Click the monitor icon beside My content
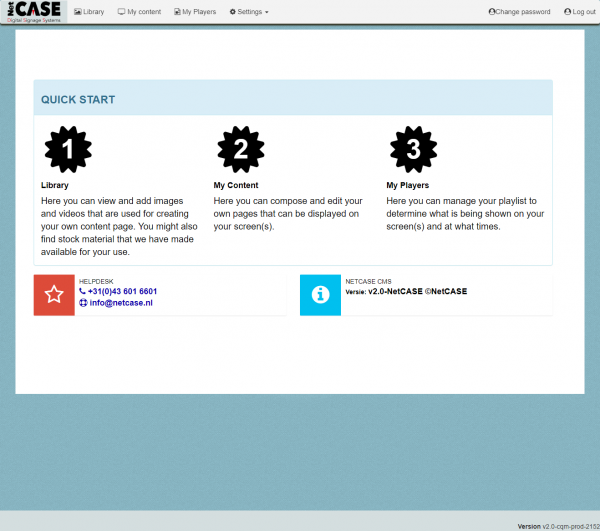 121,12
